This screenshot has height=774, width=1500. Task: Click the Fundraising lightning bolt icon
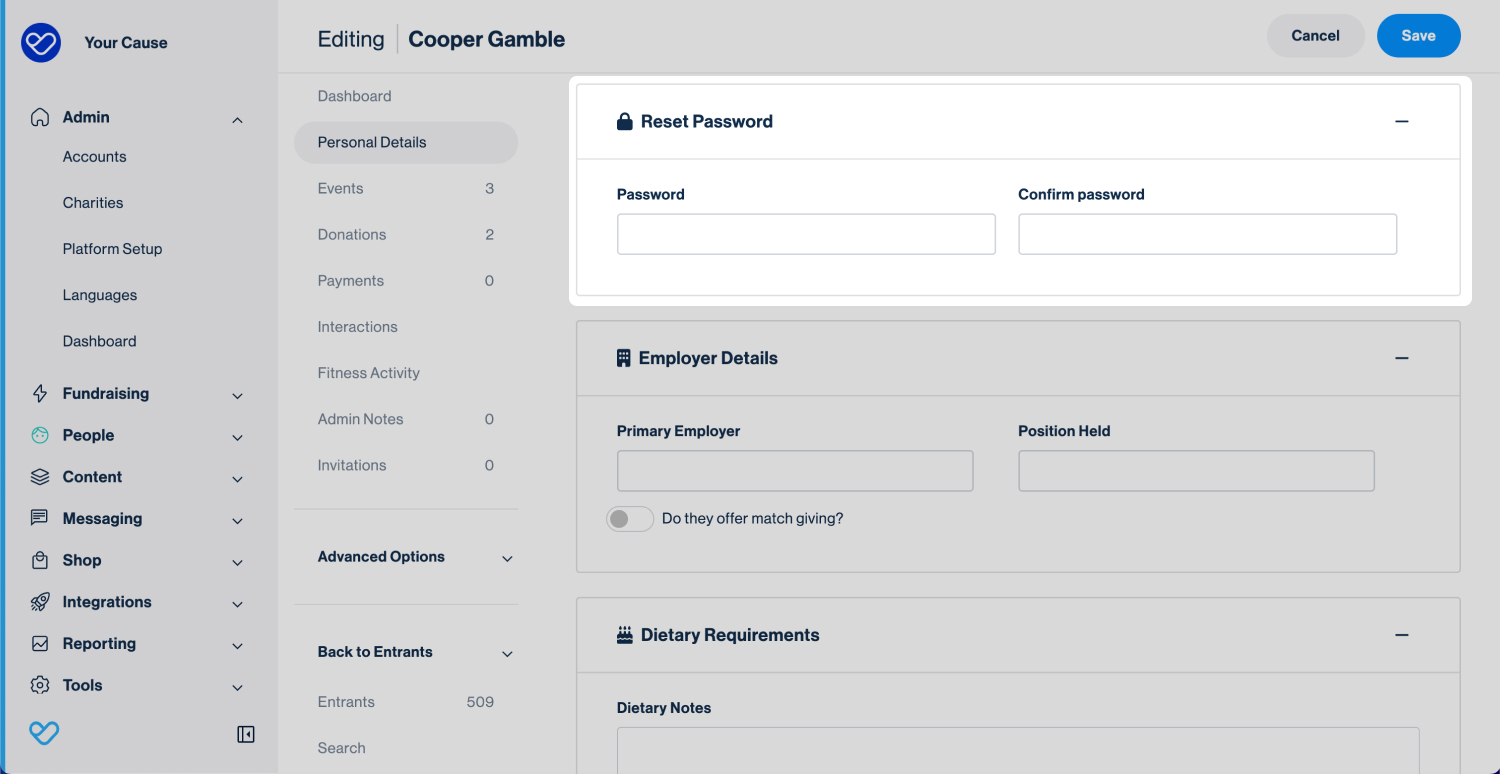tap(40, 394)
